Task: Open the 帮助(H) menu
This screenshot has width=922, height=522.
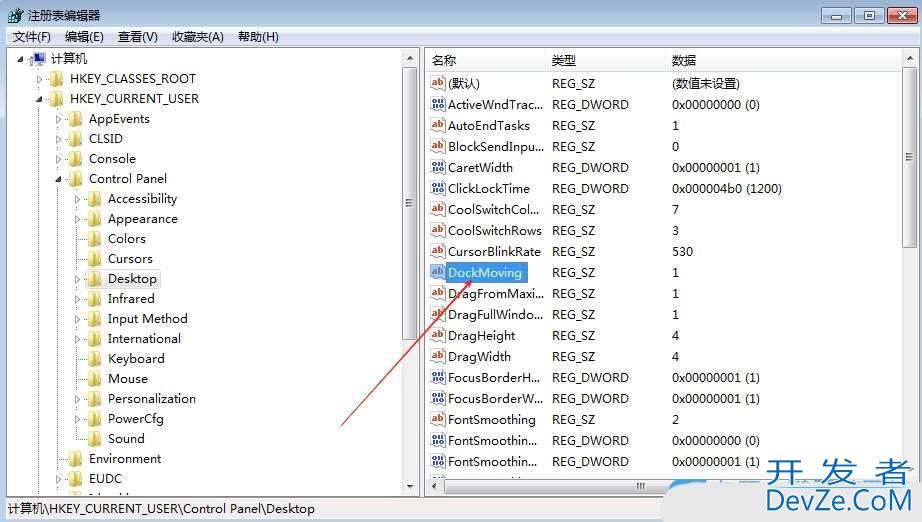Action: coord(258,36)
